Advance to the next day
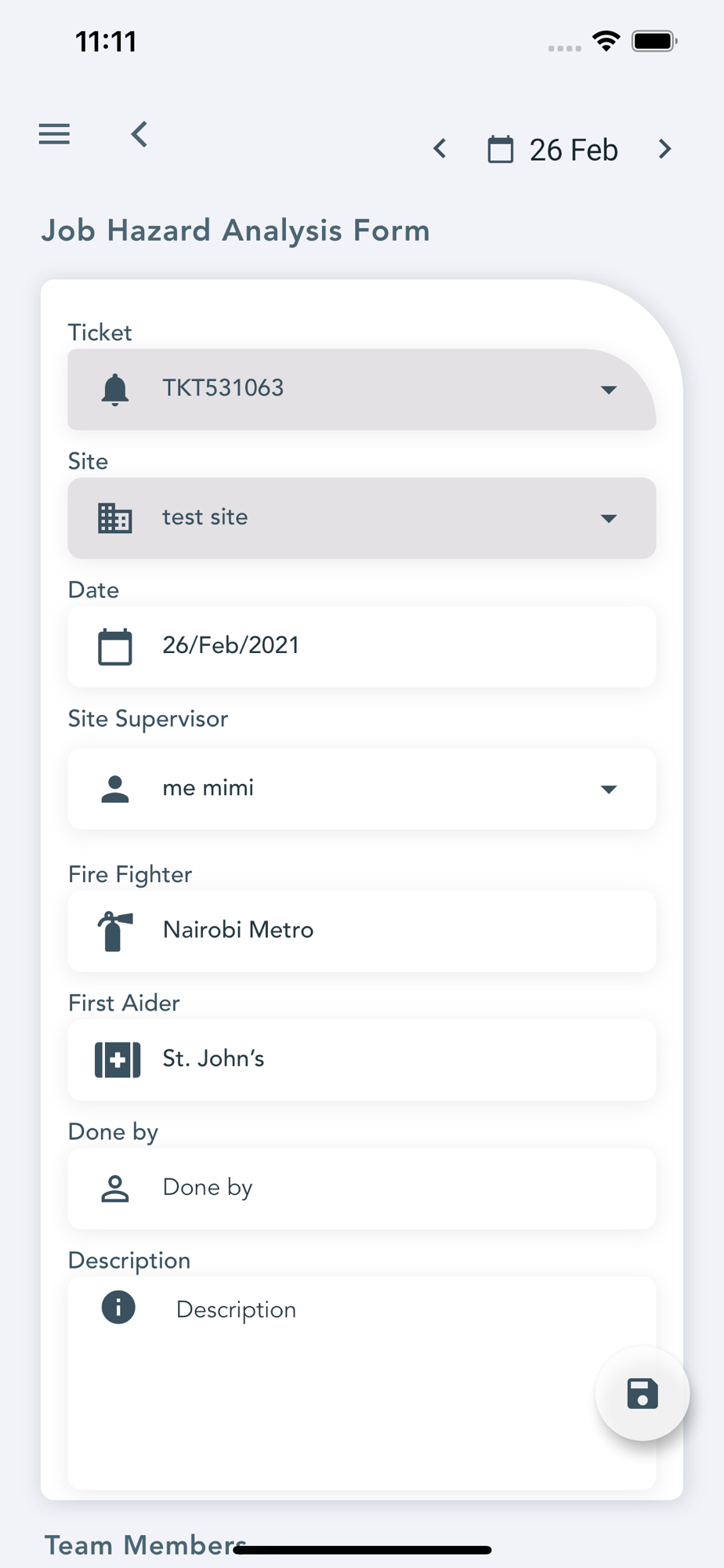The height and width of the screenshot is (1568, 724). [x=664, y=149]
